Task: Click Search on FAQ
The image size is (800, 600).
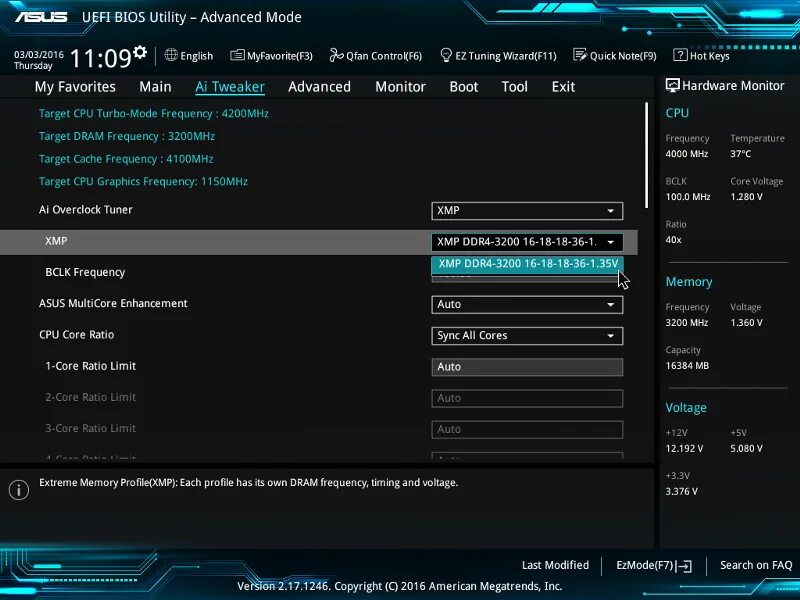Action: click(756, 565)
